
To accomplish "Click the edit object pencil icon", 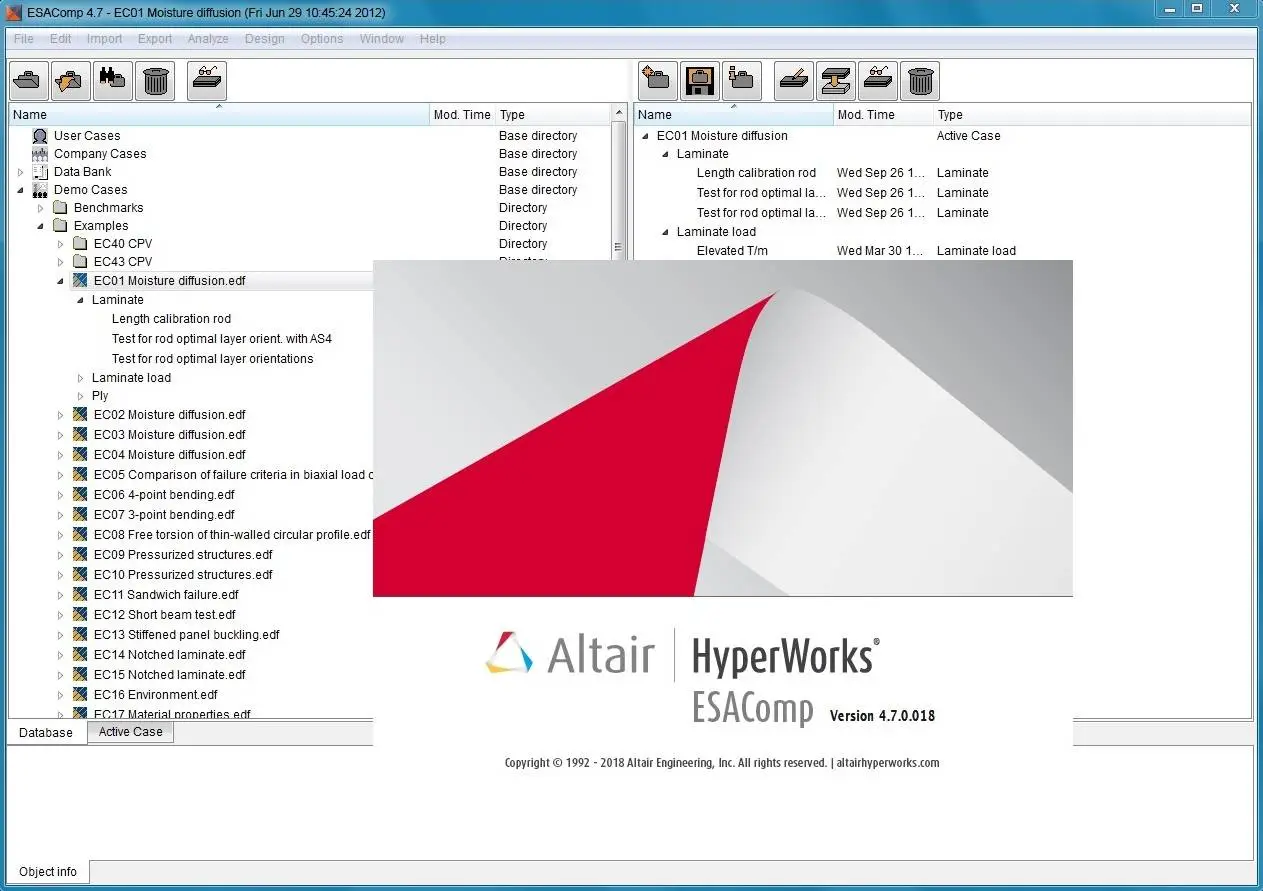I will 794,81.
